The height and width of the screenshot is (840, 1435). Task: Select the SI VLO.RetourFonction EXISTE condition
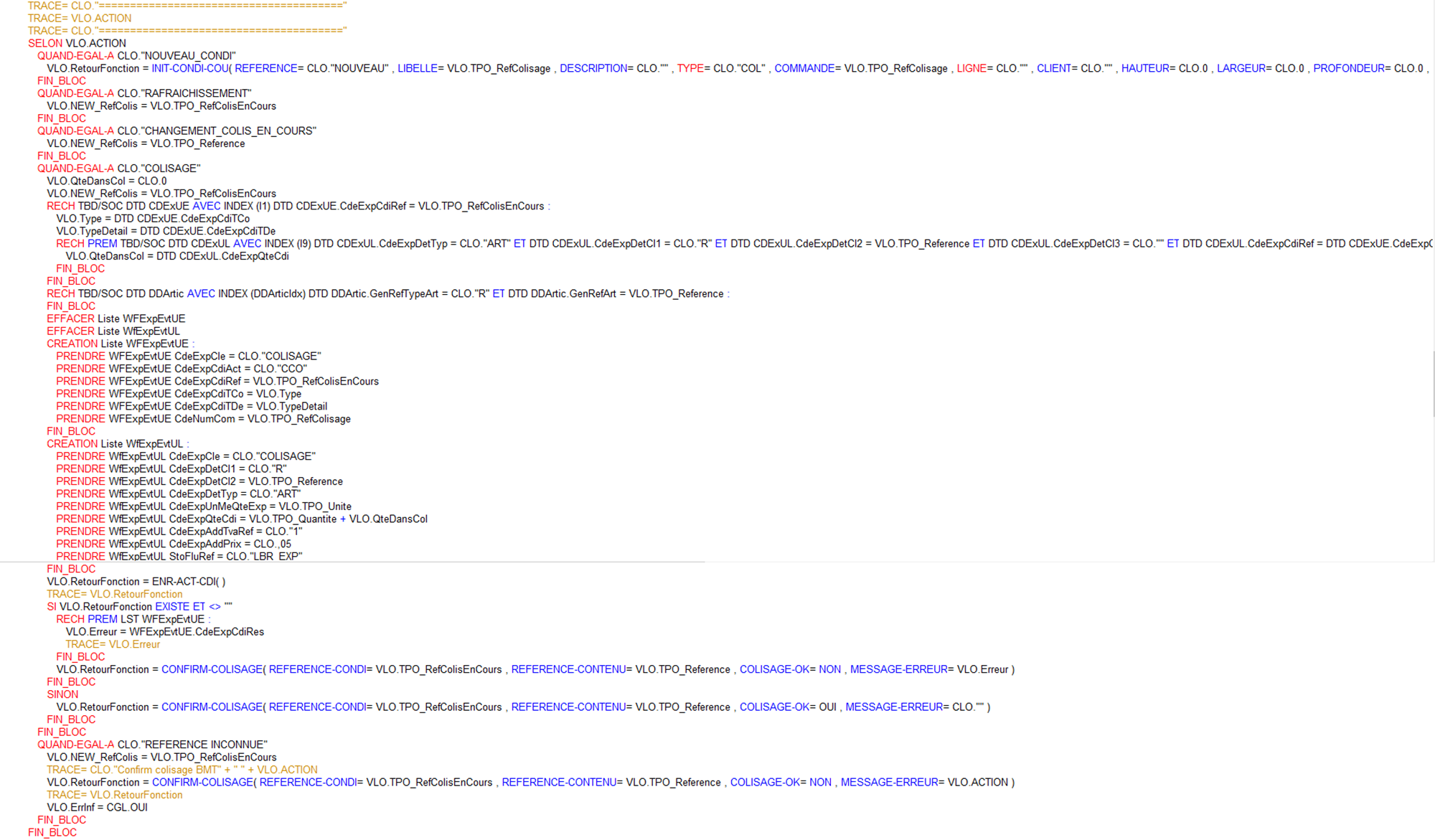(x=108, y=606)
